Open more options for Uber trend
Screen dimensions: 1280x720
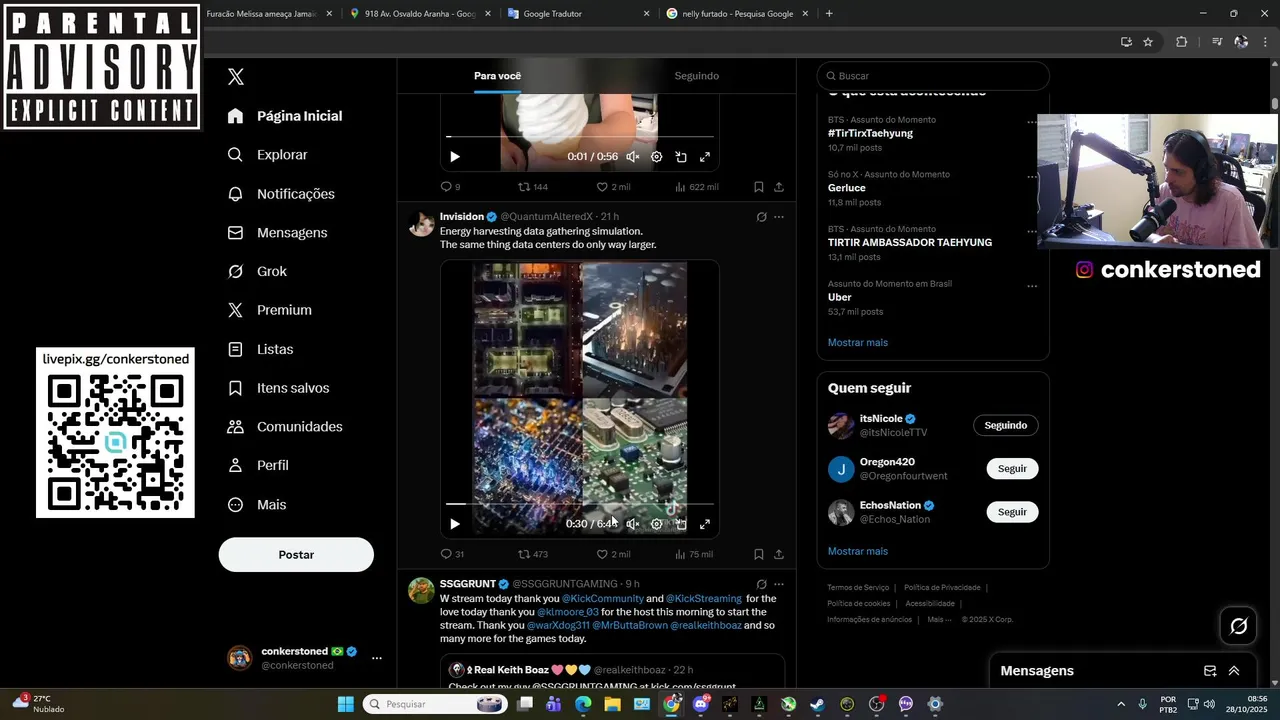[x=1032, y=286]
